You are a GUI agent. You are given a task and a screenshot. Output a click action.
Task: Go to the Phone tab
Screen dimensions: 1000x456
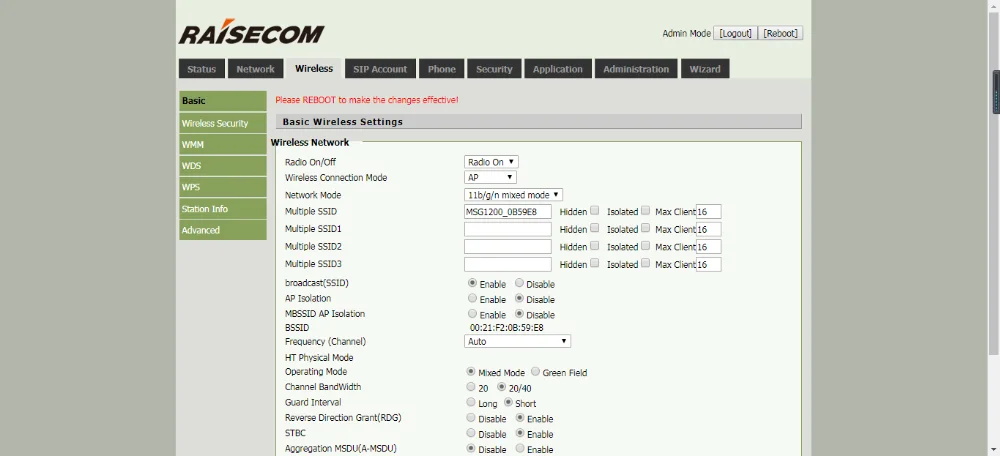441,69
